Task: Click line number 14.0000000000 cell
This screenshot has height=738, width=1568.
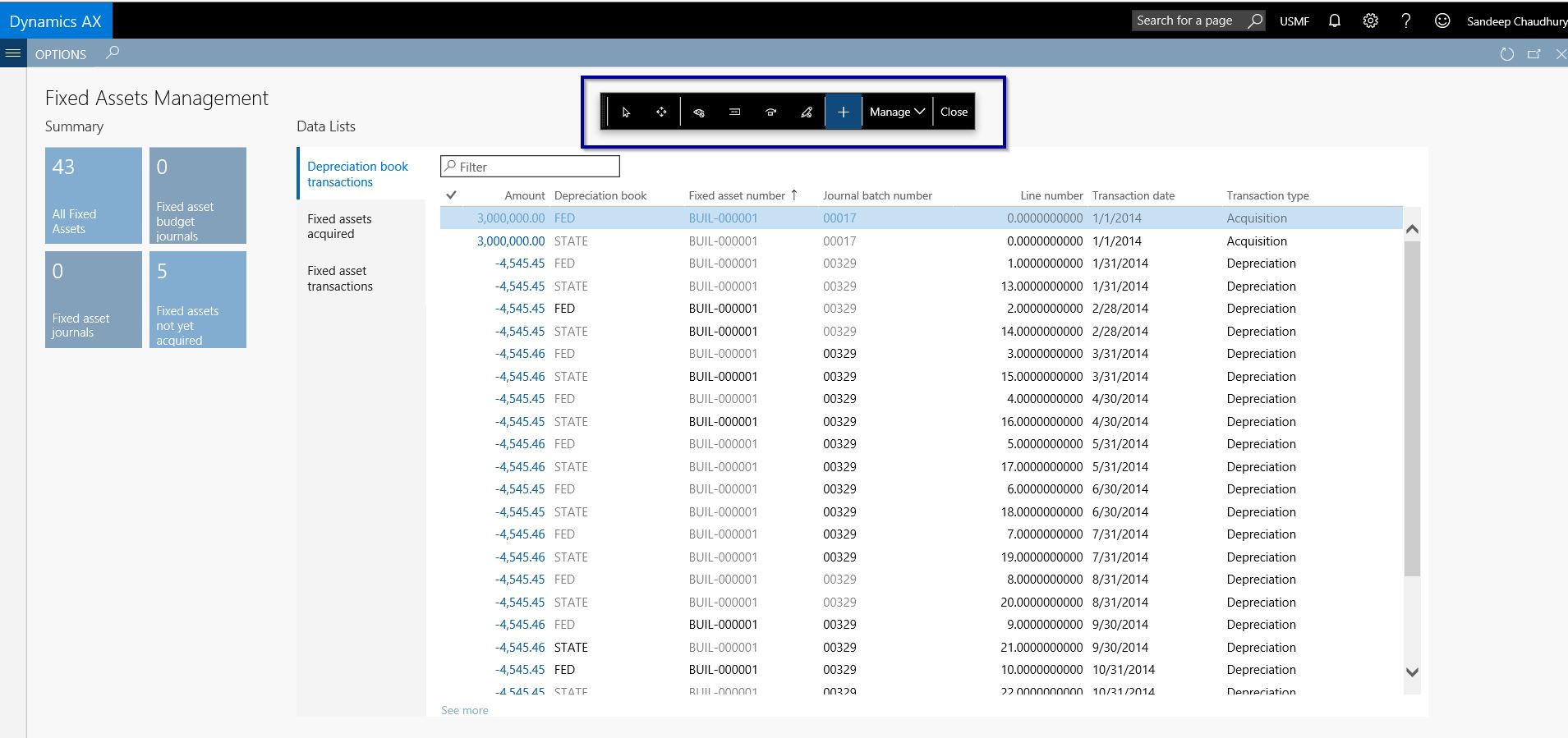Action: tap(1042, 332)
